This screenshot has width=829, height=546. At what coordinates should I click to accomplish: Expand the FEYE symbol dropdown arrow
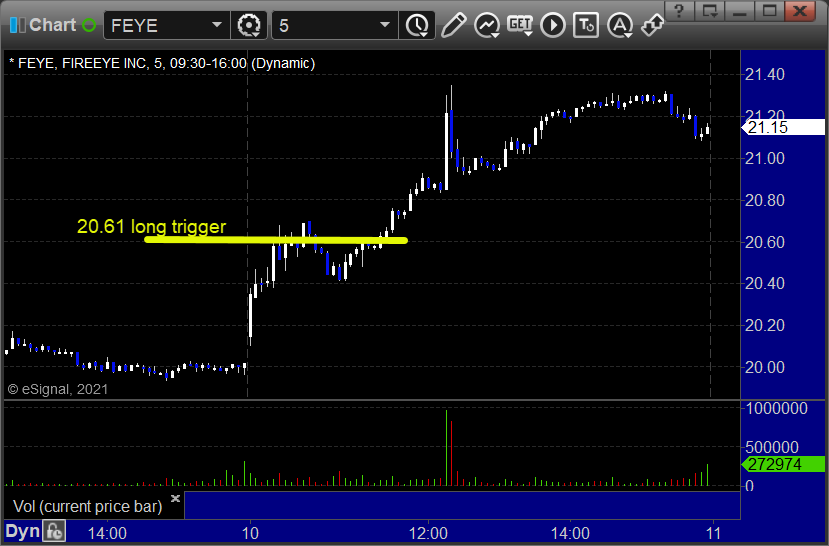click(x=217, y=25)
